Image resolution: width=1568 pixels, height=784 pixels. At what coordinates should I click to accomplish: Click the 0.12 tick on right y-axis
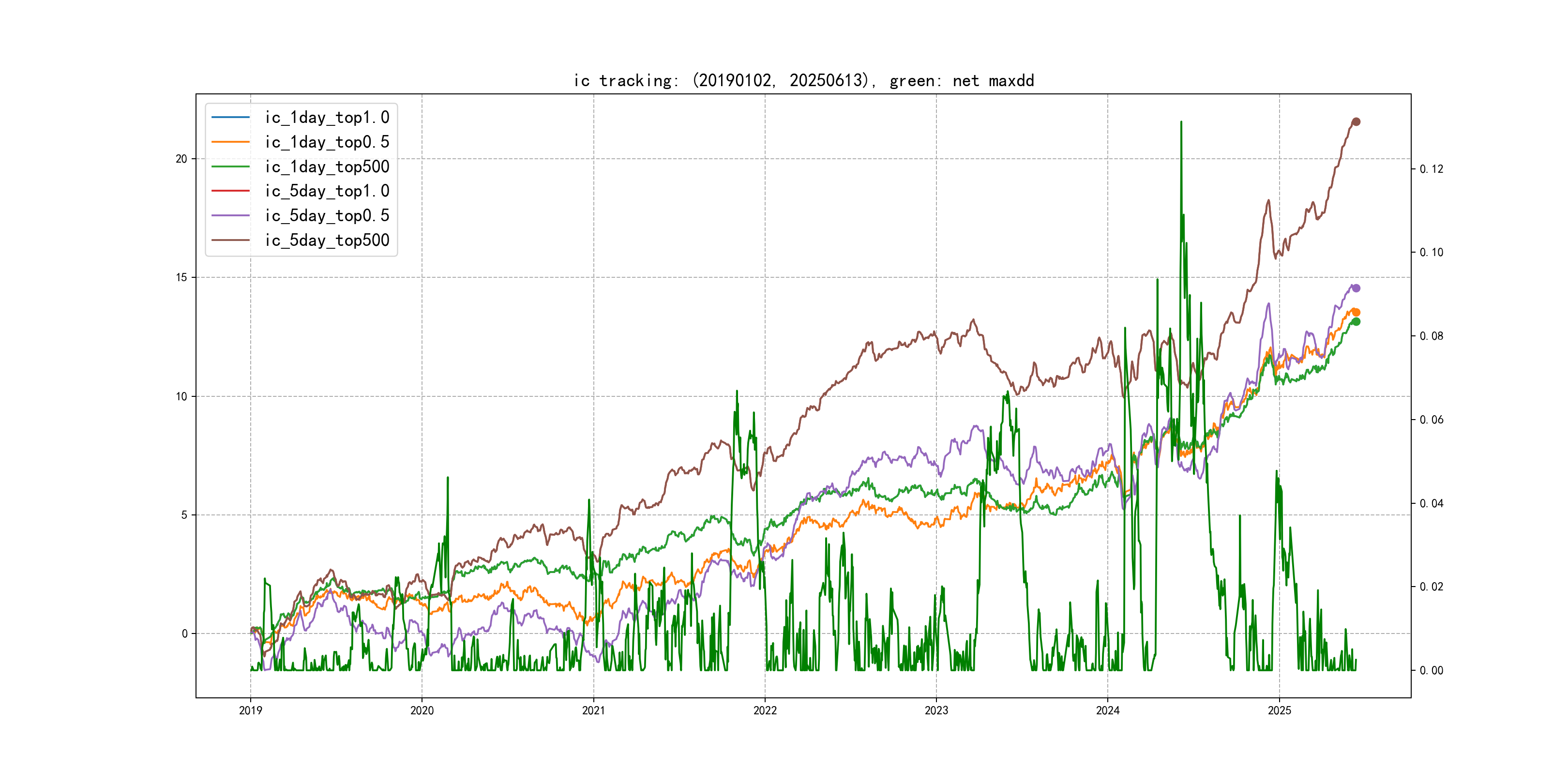click(x=1431, y=169)
